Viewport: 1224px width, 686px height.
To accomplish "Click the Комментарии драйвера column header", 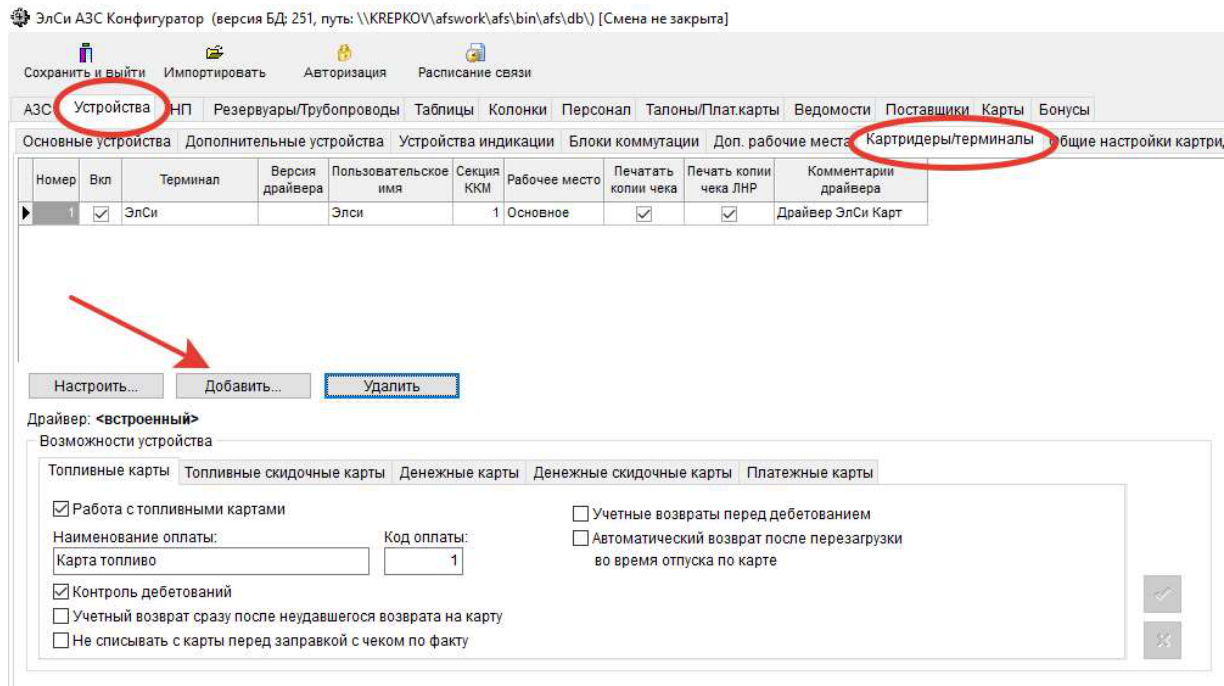I will [x=850, y=180].
